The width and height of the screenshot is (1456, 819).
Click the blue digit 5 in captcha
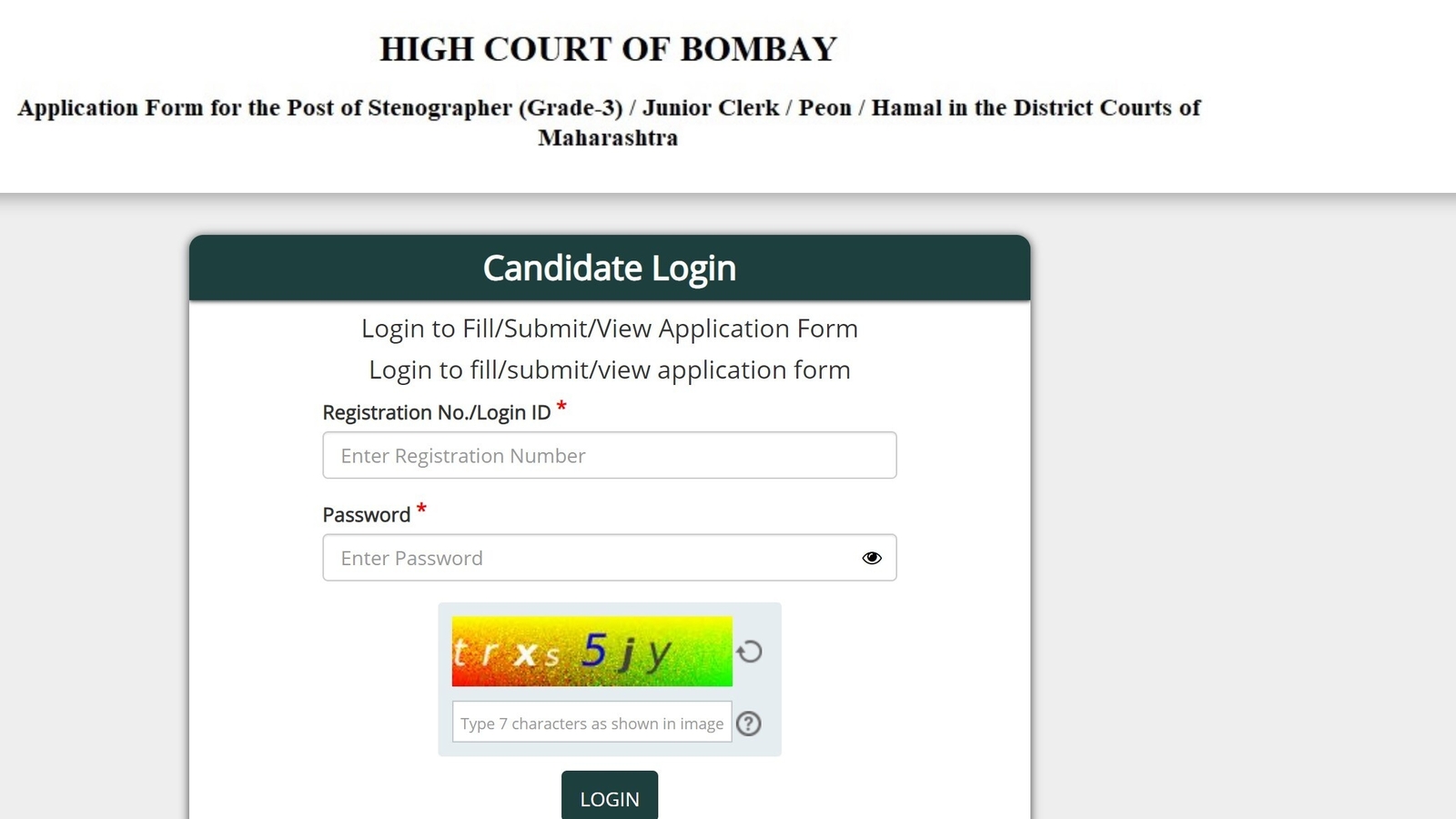tap(594, 650)
